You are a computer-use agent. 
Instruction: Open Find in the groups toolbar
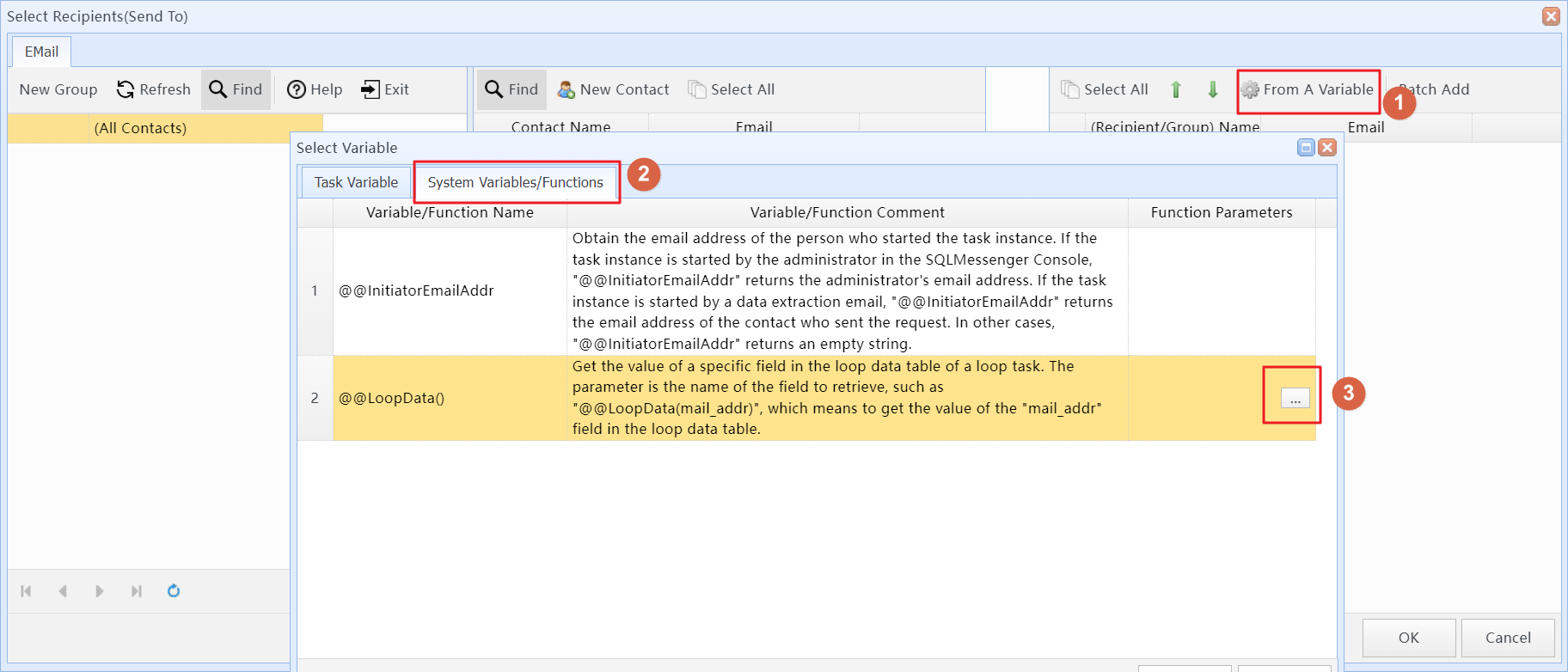coord(236,89)
